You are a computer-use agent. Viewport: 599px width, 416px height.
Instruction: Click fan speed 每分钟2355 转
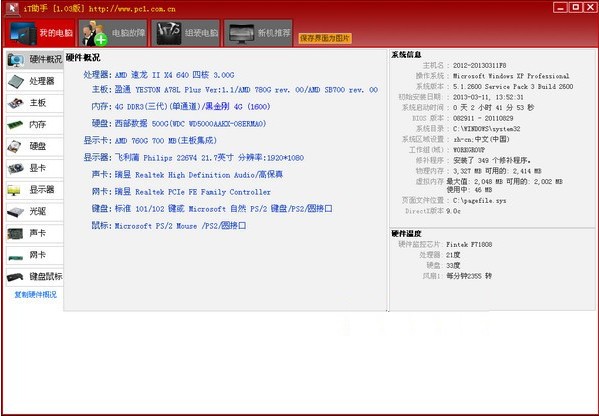pos(469,276)
